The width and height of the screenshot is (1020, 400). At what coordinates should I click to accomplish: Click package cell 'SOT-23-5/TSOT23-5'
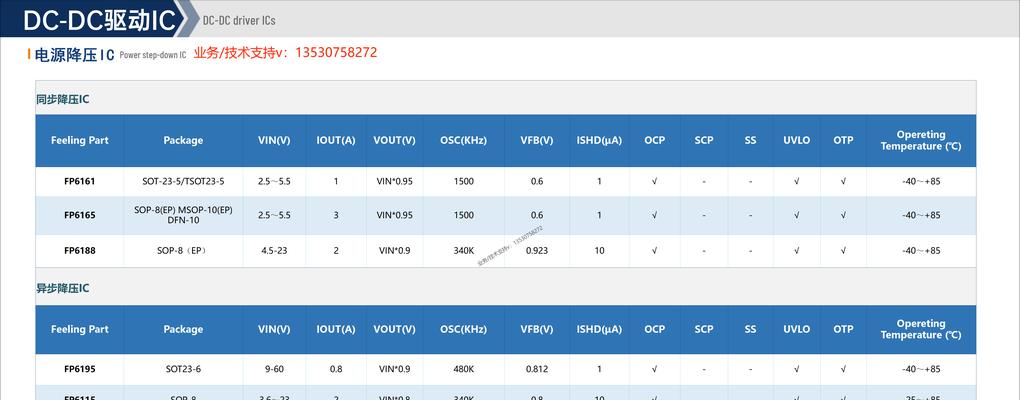point(183,181)
